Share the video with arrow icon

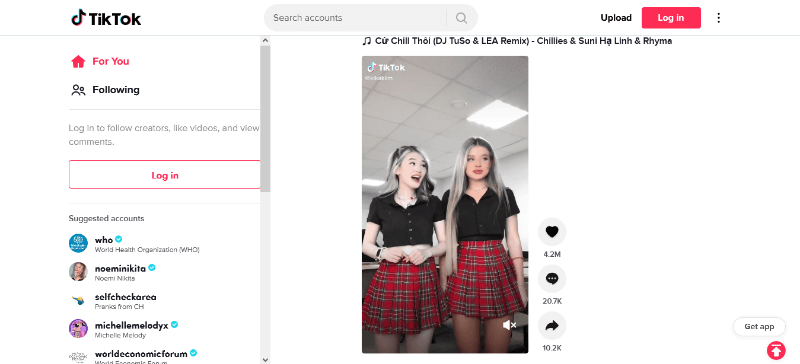[x=552, y=326]
